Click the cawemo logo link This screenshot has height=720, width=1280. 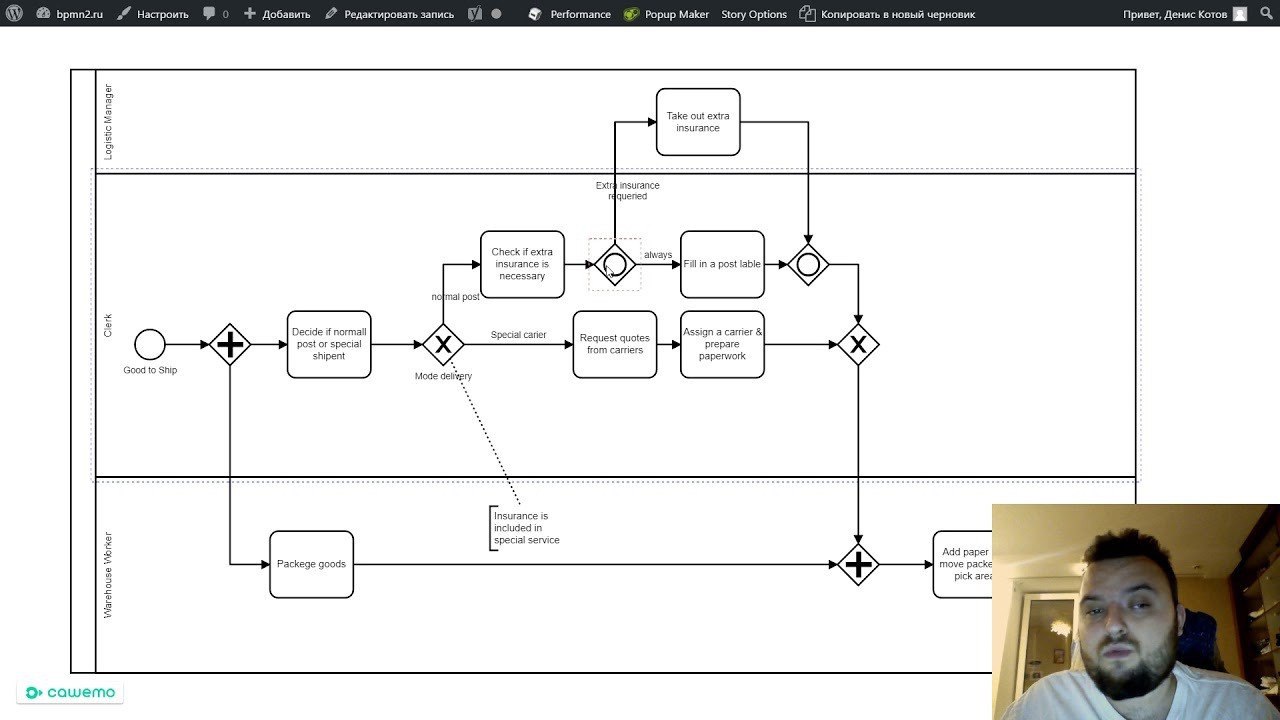pyautogui.click(x=70, y=692)
